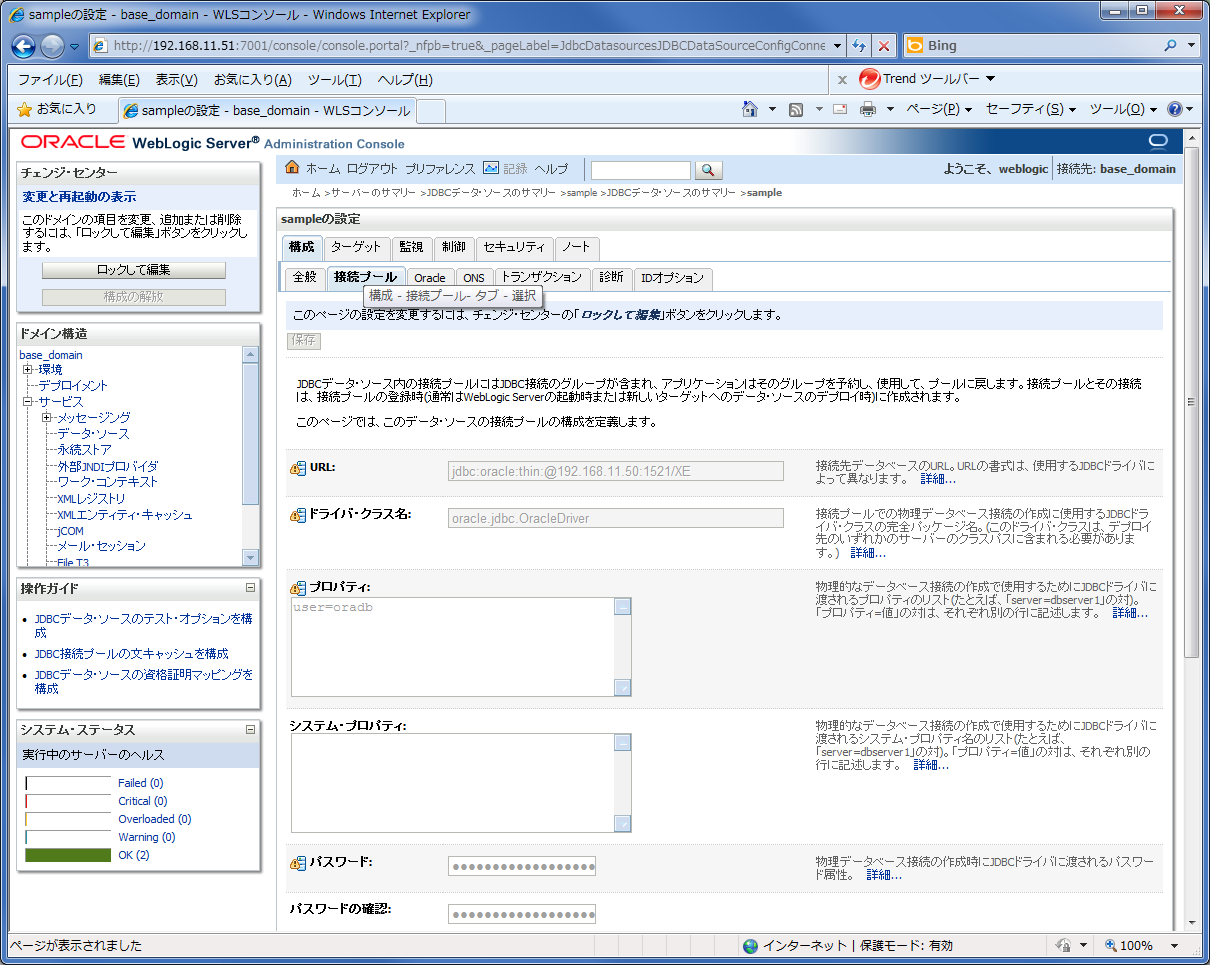Select デプロイメント in the domain tree
1210x965 pixels.
pyautogui.click(x=73, y=386)
